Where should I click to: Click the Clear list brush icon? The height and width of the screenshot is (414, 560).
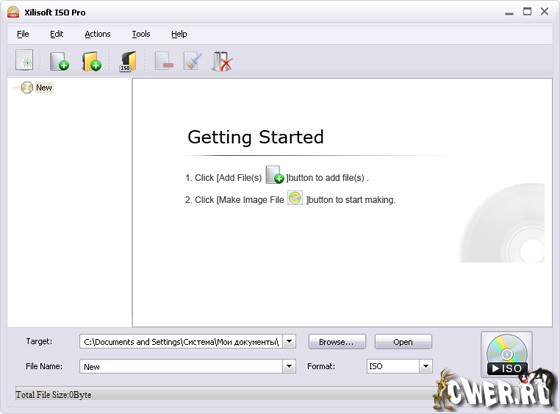click(192, 61)
